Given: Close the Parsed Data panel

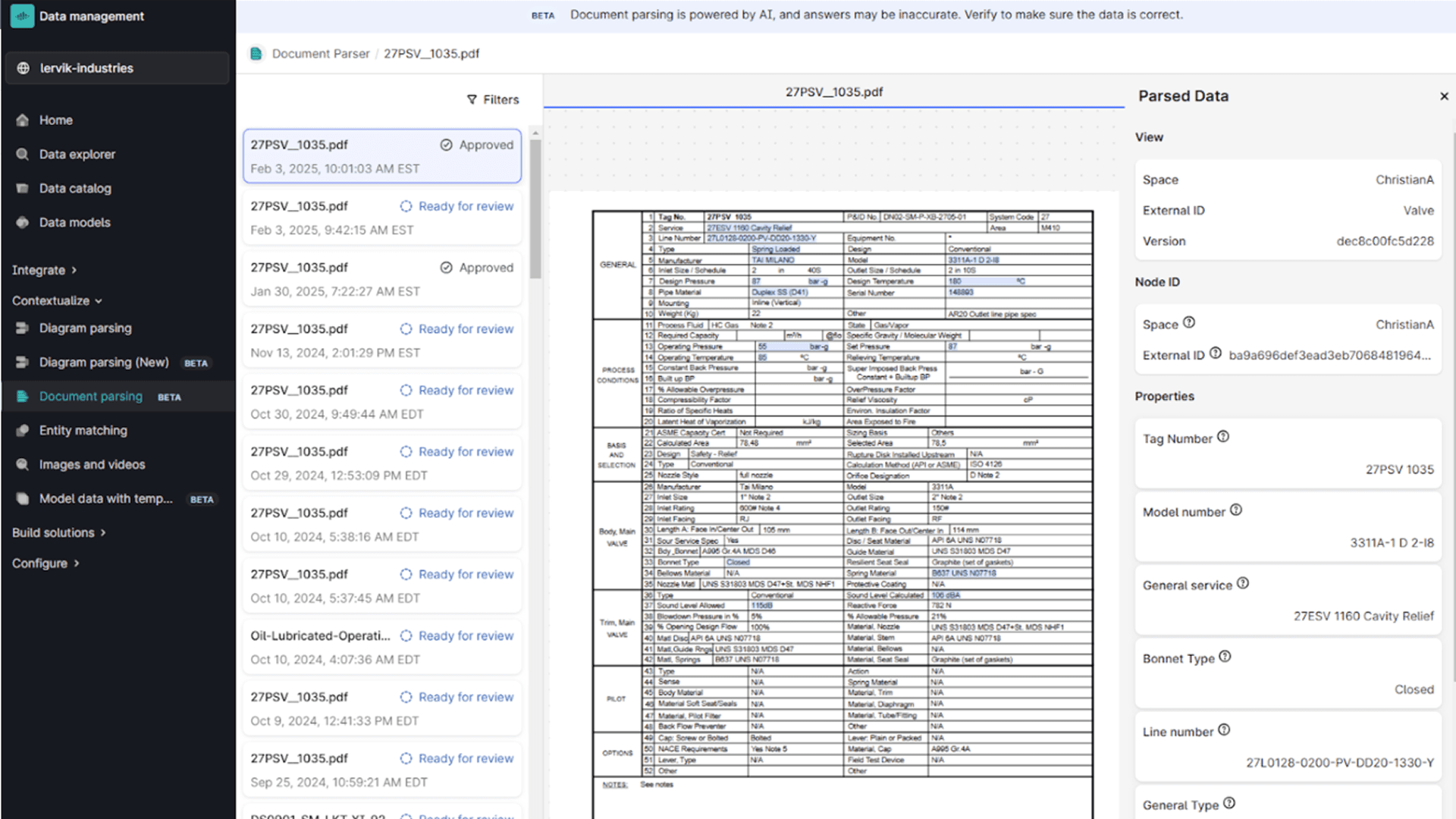Looking at the screenshot, I should click(1444, 96).
